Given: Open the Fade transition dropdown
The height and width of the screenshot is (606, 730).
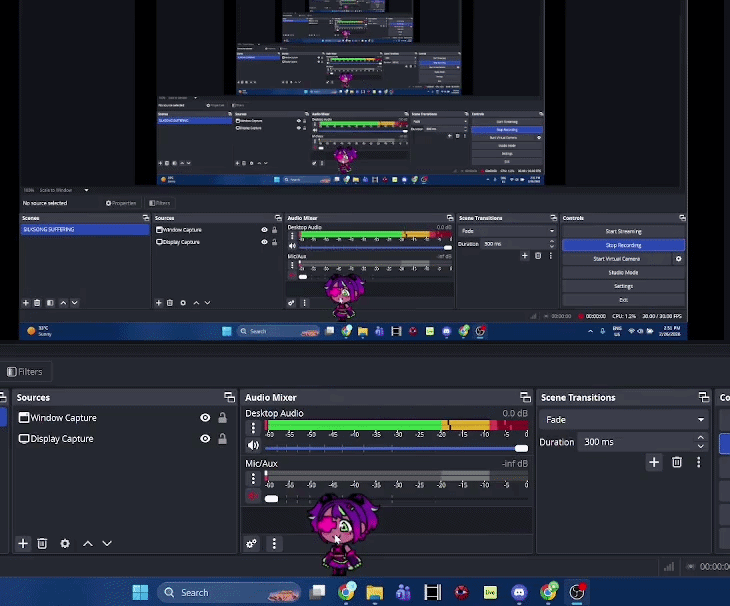Looking at the screenshot, I should coord(625,420).
